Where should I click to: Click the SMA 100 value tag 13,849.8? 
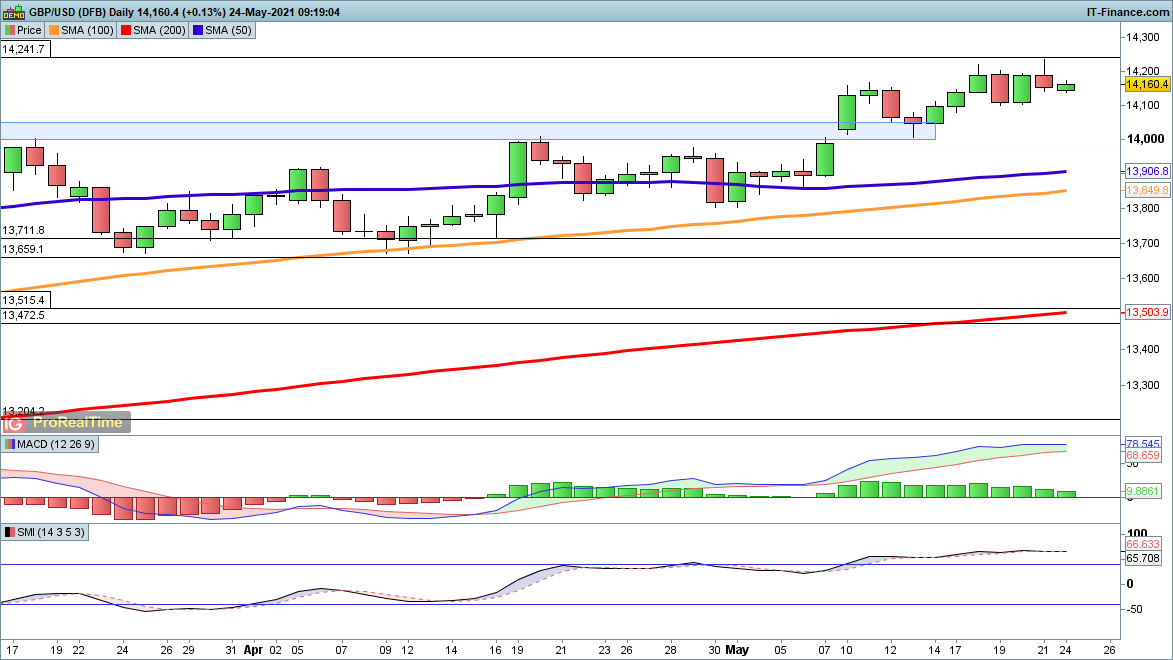point(1147,190)
